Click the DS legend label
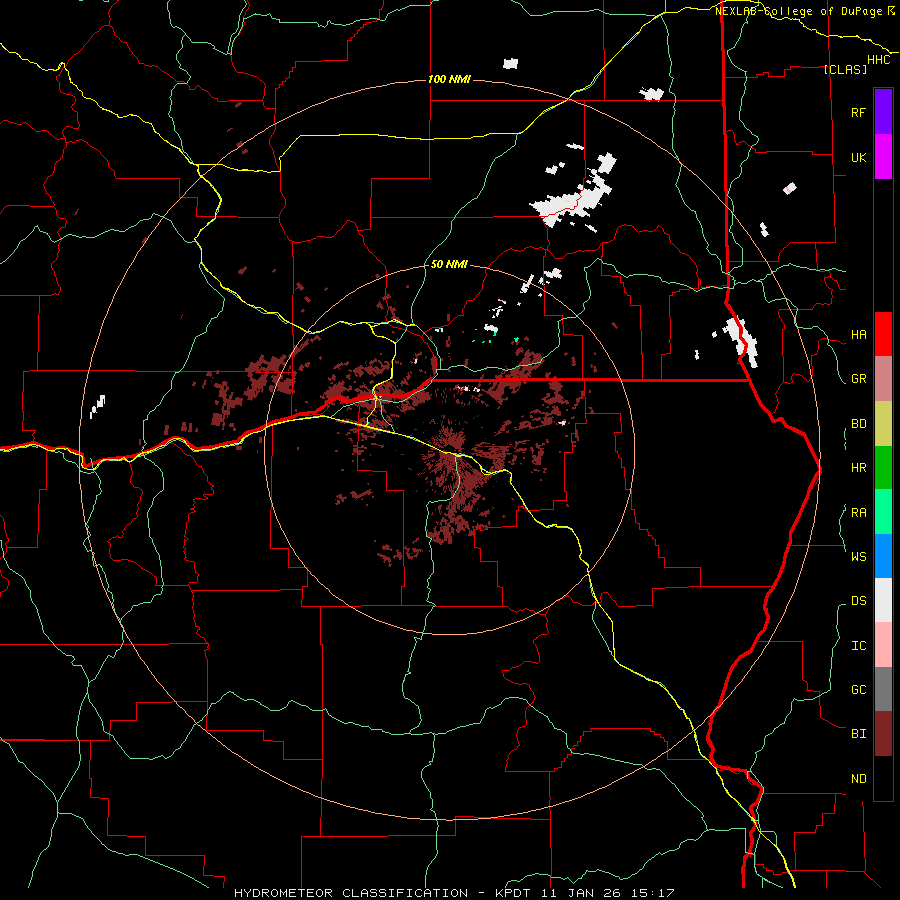 858,601
